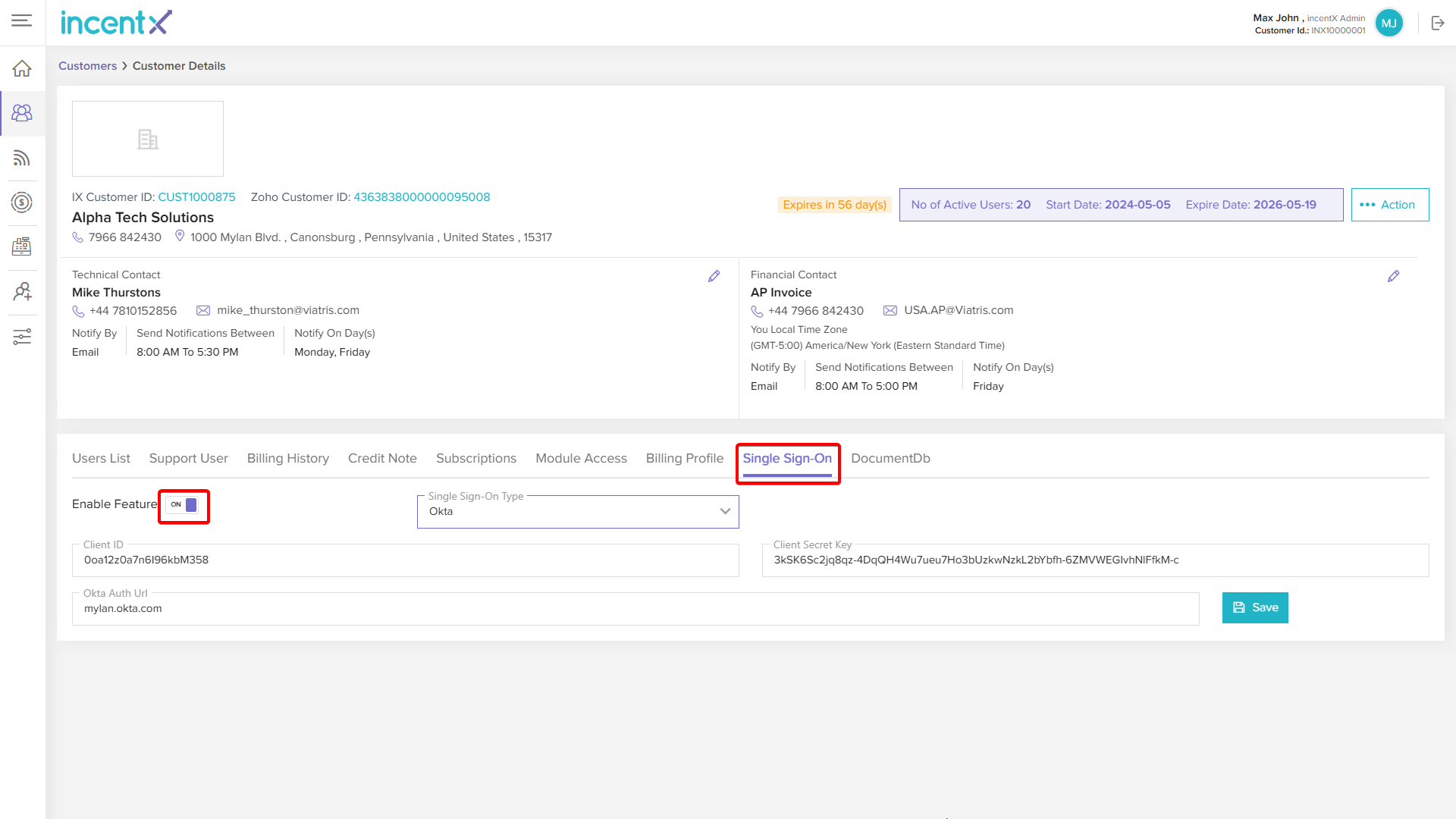Switch to the Module Access tab

(581, 458)
